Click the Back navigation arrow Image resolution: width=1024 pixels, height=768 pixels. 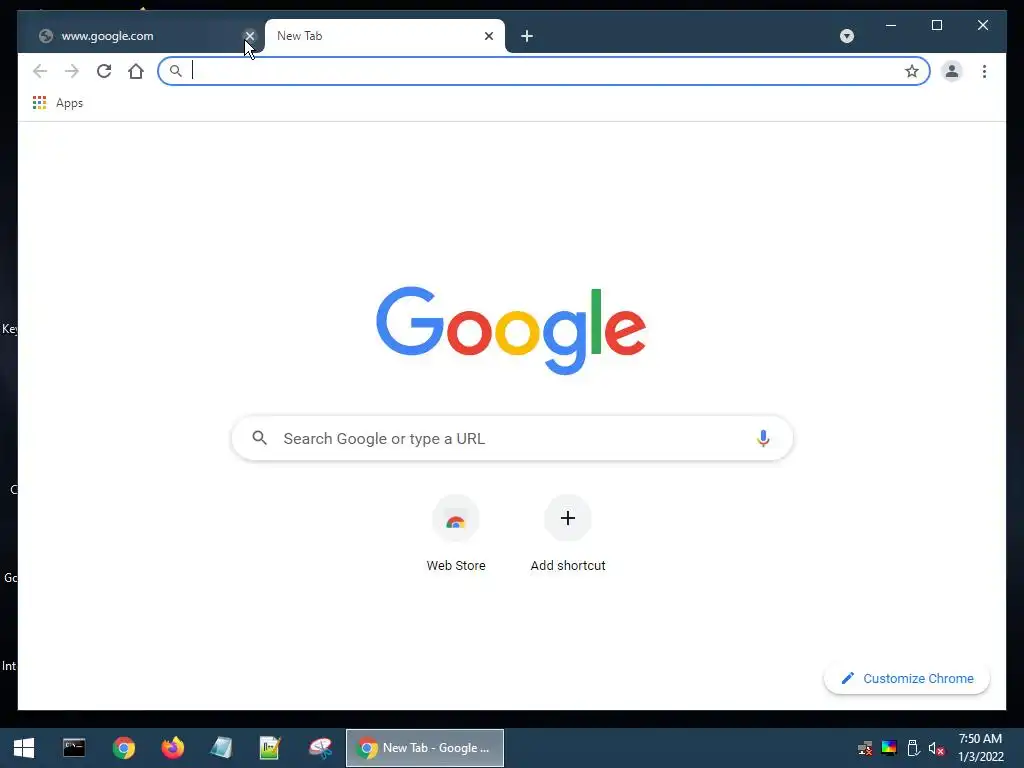coord(40,71)
